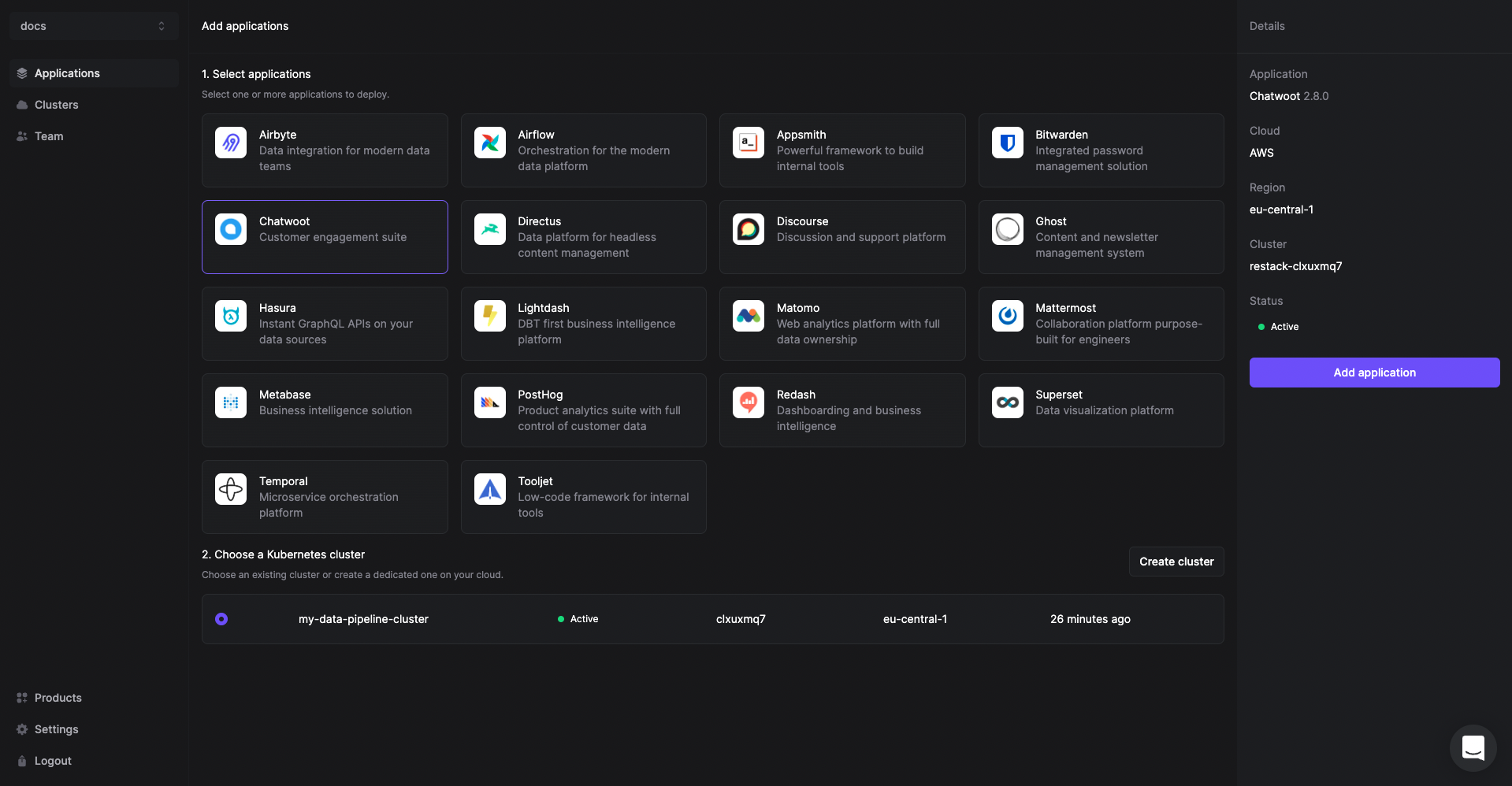Select the Lightdash card description text

[596, 332]
